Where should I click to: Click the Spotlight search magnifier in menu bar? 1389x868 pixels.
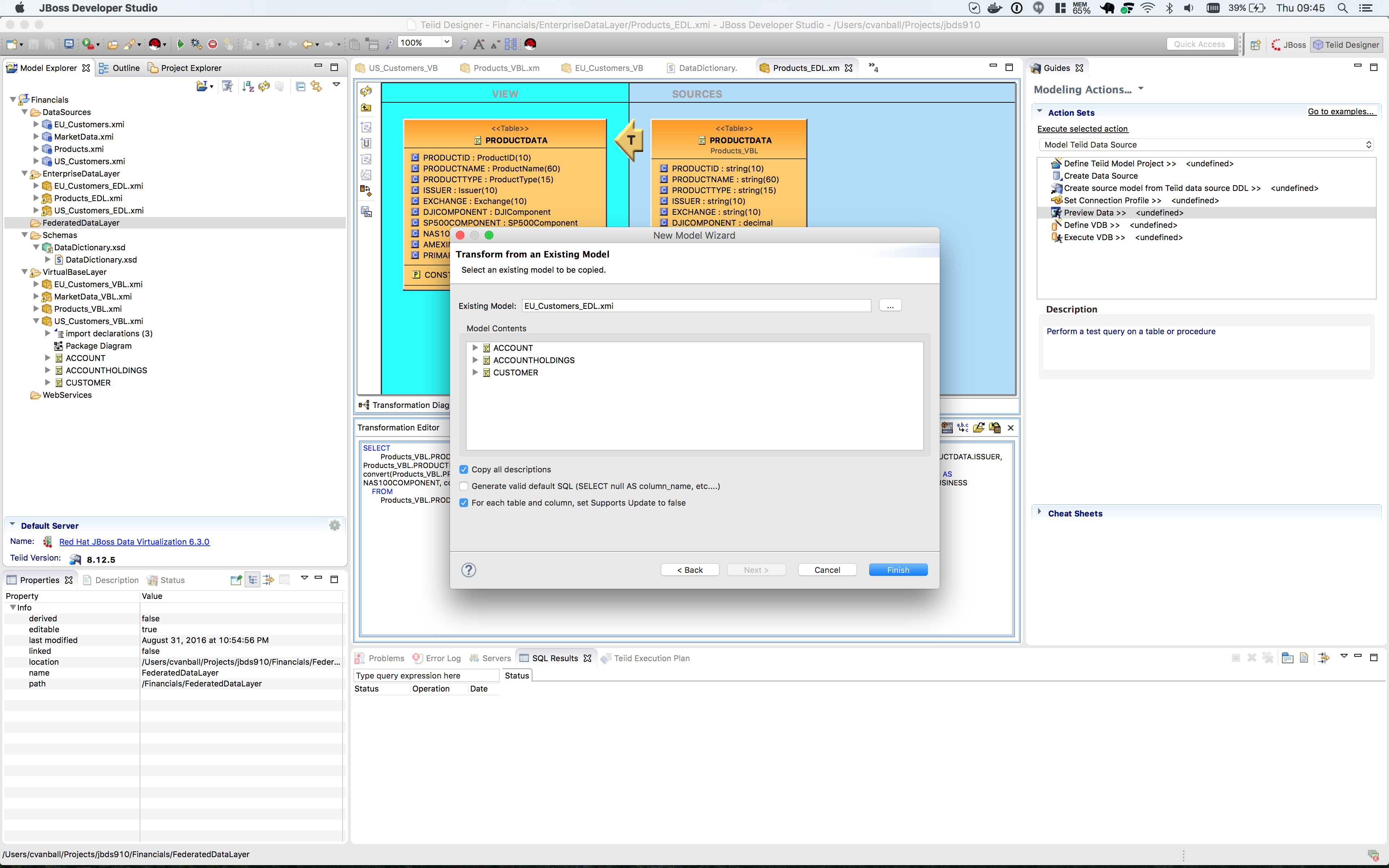[1342, 8]
